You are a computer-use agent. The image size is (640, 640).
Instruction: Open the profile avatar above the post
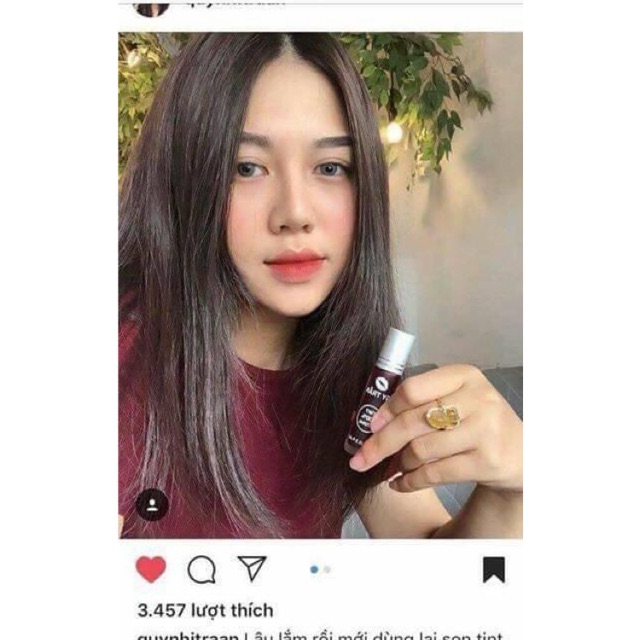pyautogui.click(x=151, y=8)
